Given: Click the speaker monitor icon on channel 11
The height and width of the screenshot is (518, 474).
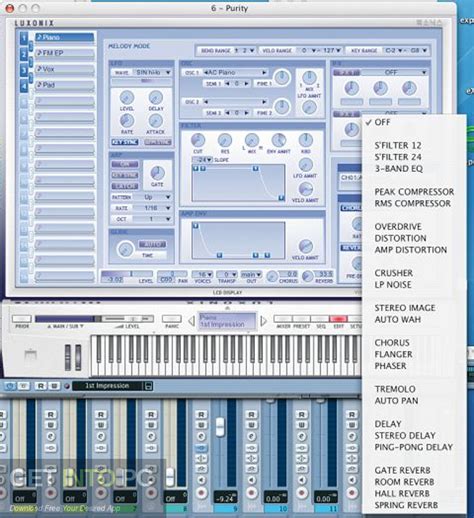Looking at the screenshot, I should (301, 480).
